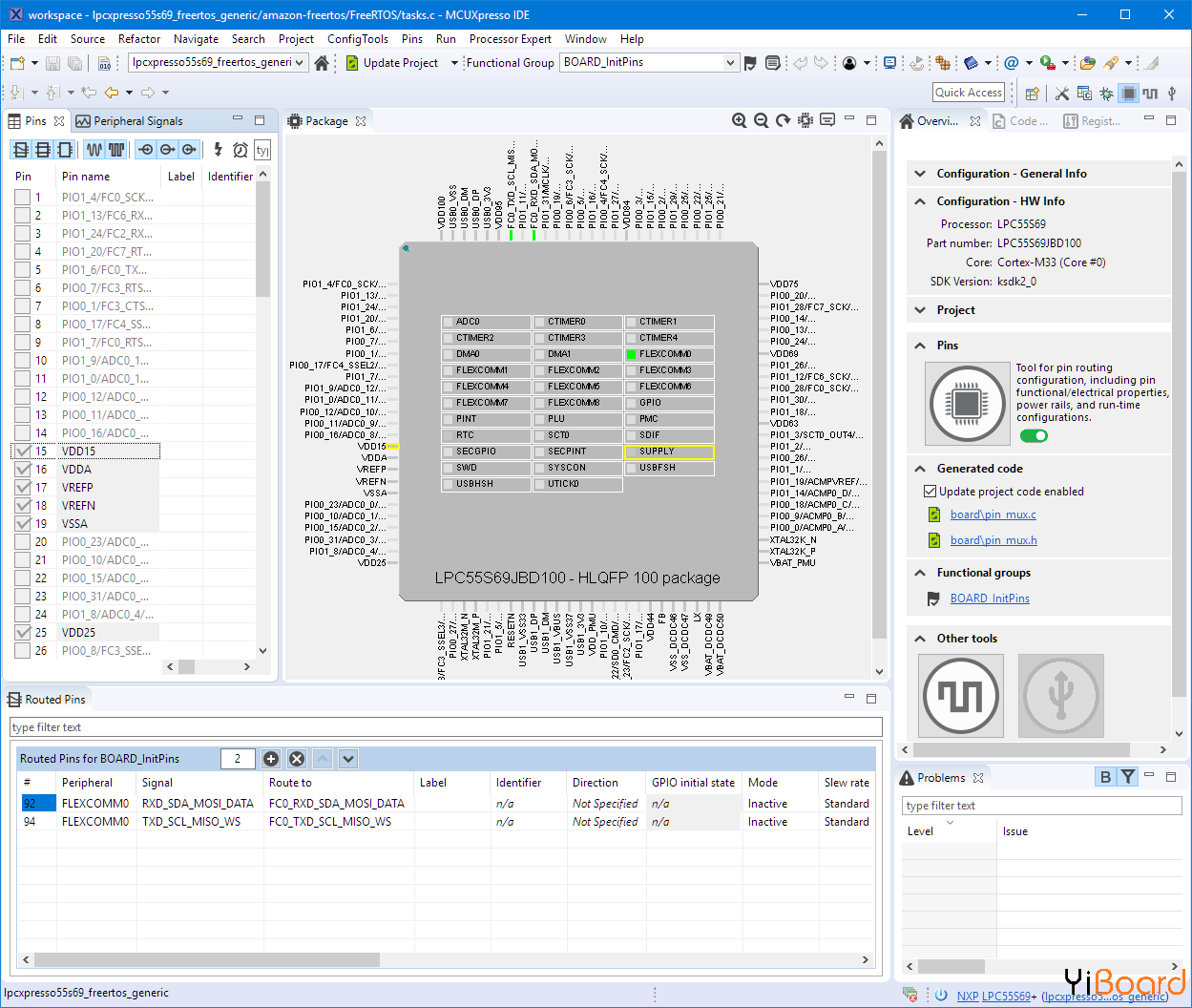Image resolution: width=1192 pixels, height=1008 pixels.
Task: Click the Routed Pins horizontal scrollbar
Action: coord(446,959)
